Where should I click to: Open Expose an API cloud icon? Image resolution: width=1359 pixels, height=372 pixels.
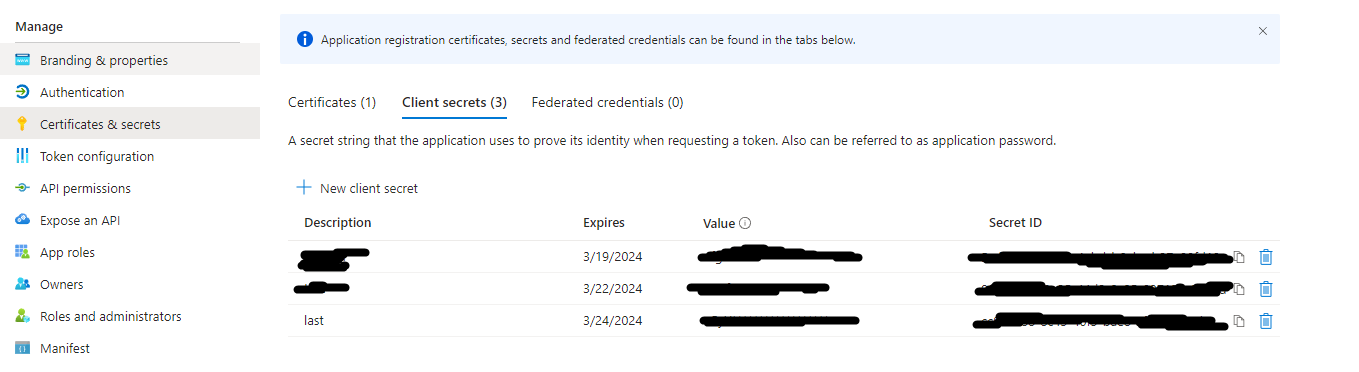tap(22, 220)
